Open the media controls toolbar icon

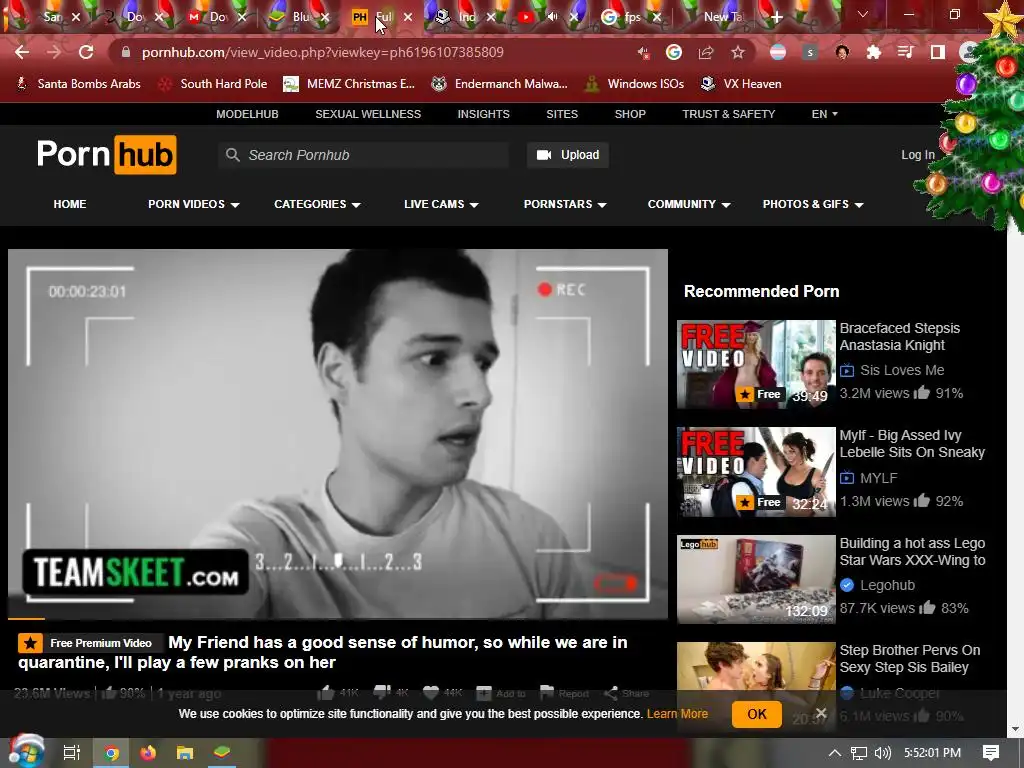pos(906,52)
